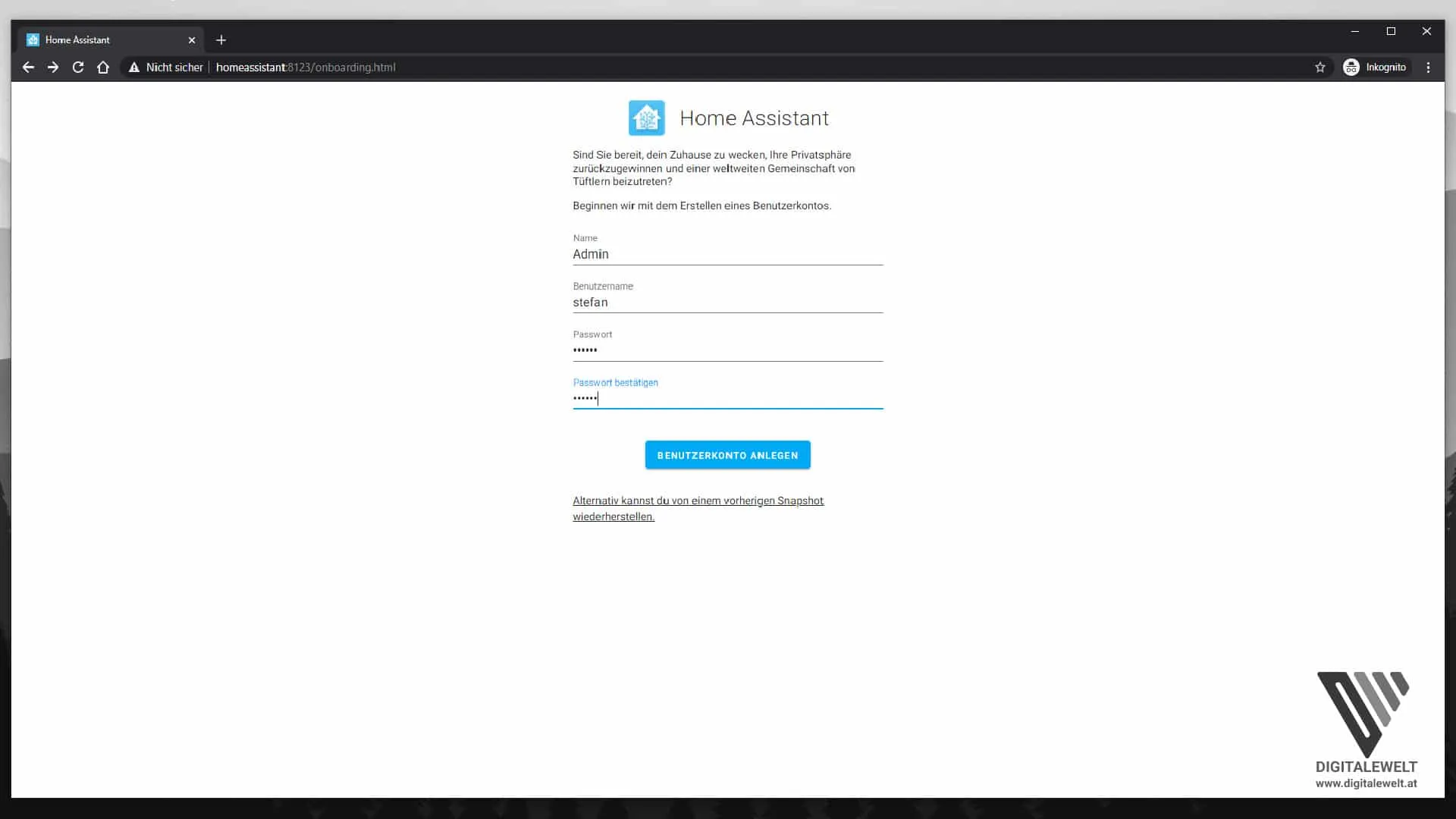Image resolution: width=1456 pixels, height=819 pixels.
Task: Open the Inkognito profile indicator
Action: coord(1375,67)
